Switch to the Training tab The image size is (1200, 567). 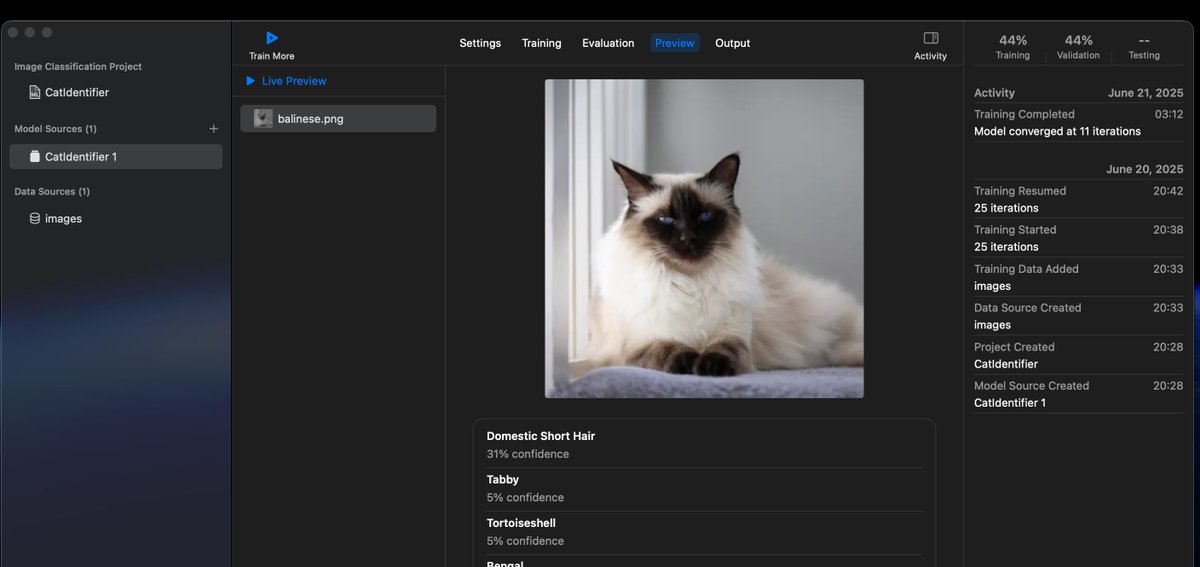point(541,43)
